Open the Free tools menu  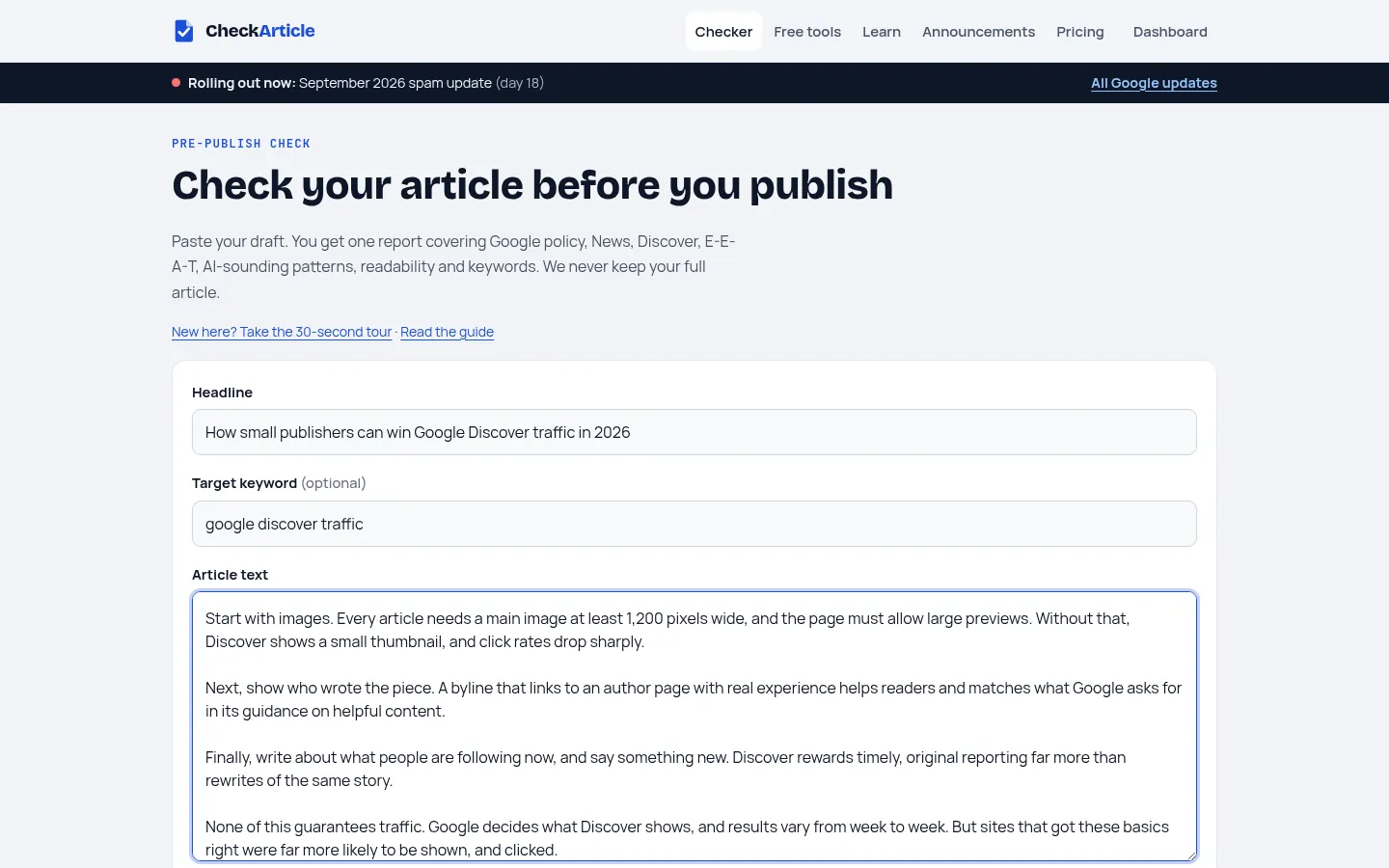tap(807, 32)
